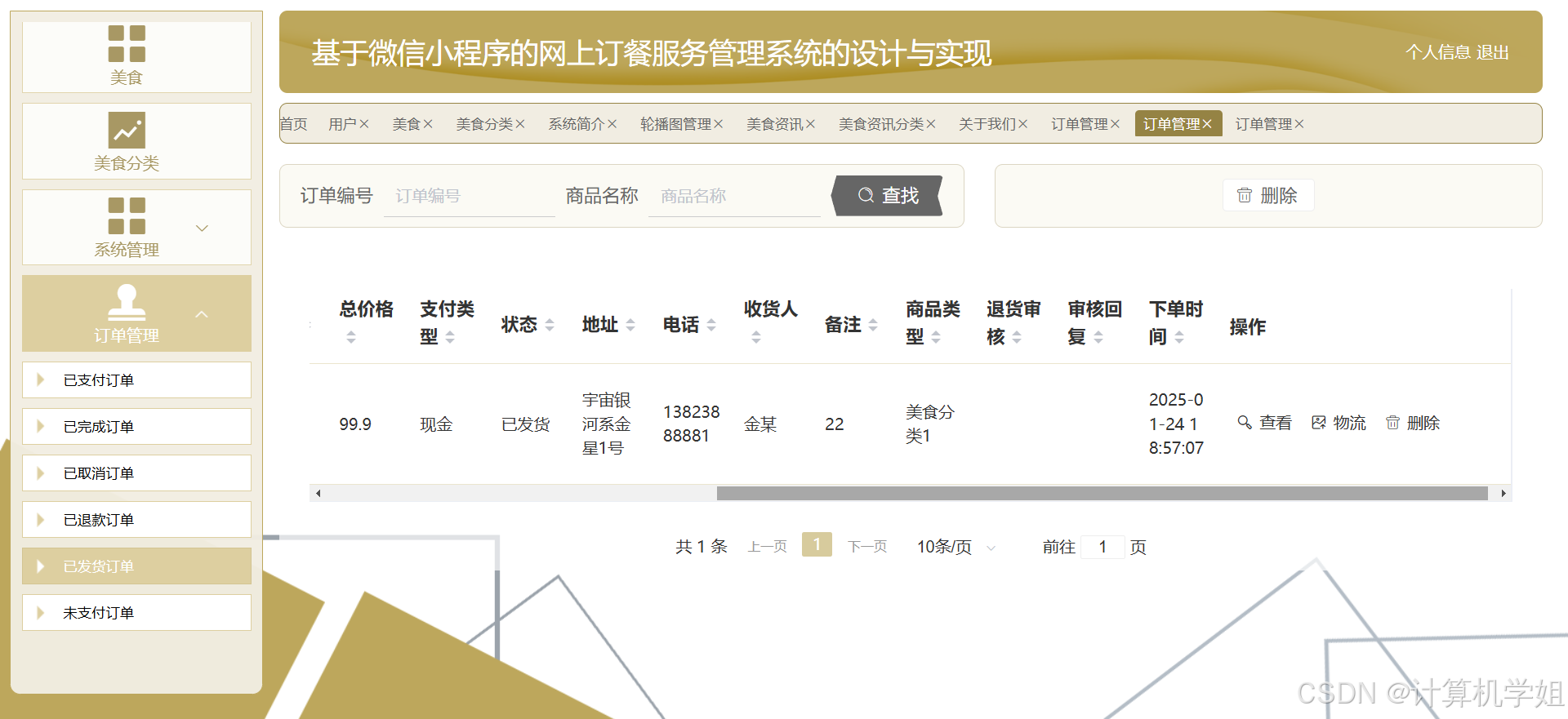Screen dimensions: 1568x719
Task: Sort the table by 退货审核
Action: [x=1017, y=337]
